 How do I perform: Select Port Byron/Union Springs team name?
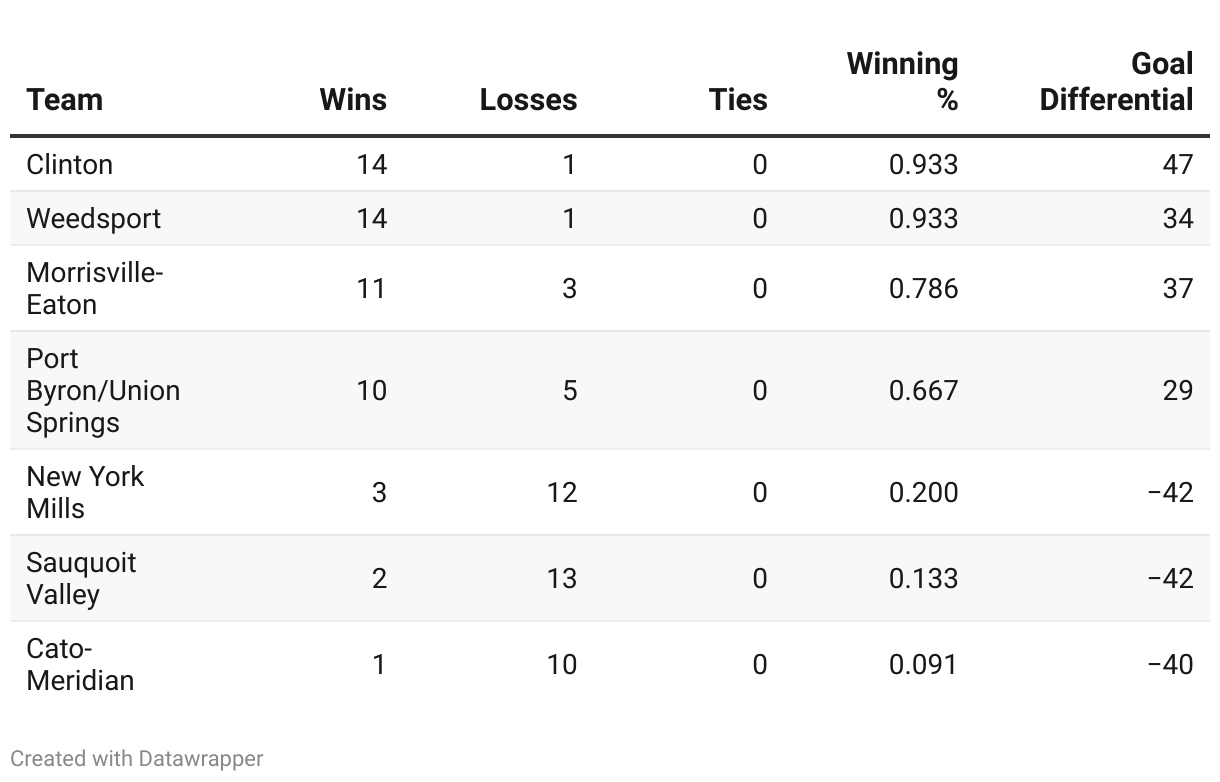tap(103, 390)
